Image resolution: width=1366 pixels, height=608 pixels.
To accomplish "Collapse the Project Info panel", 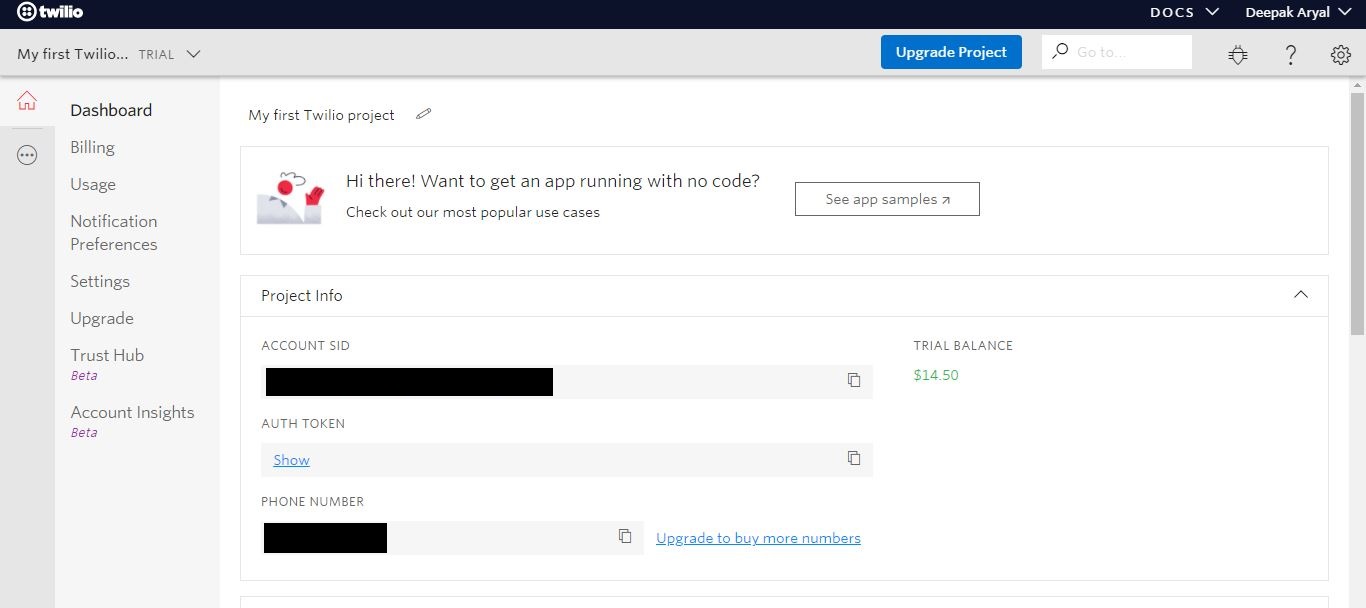I will [1301, 295].
